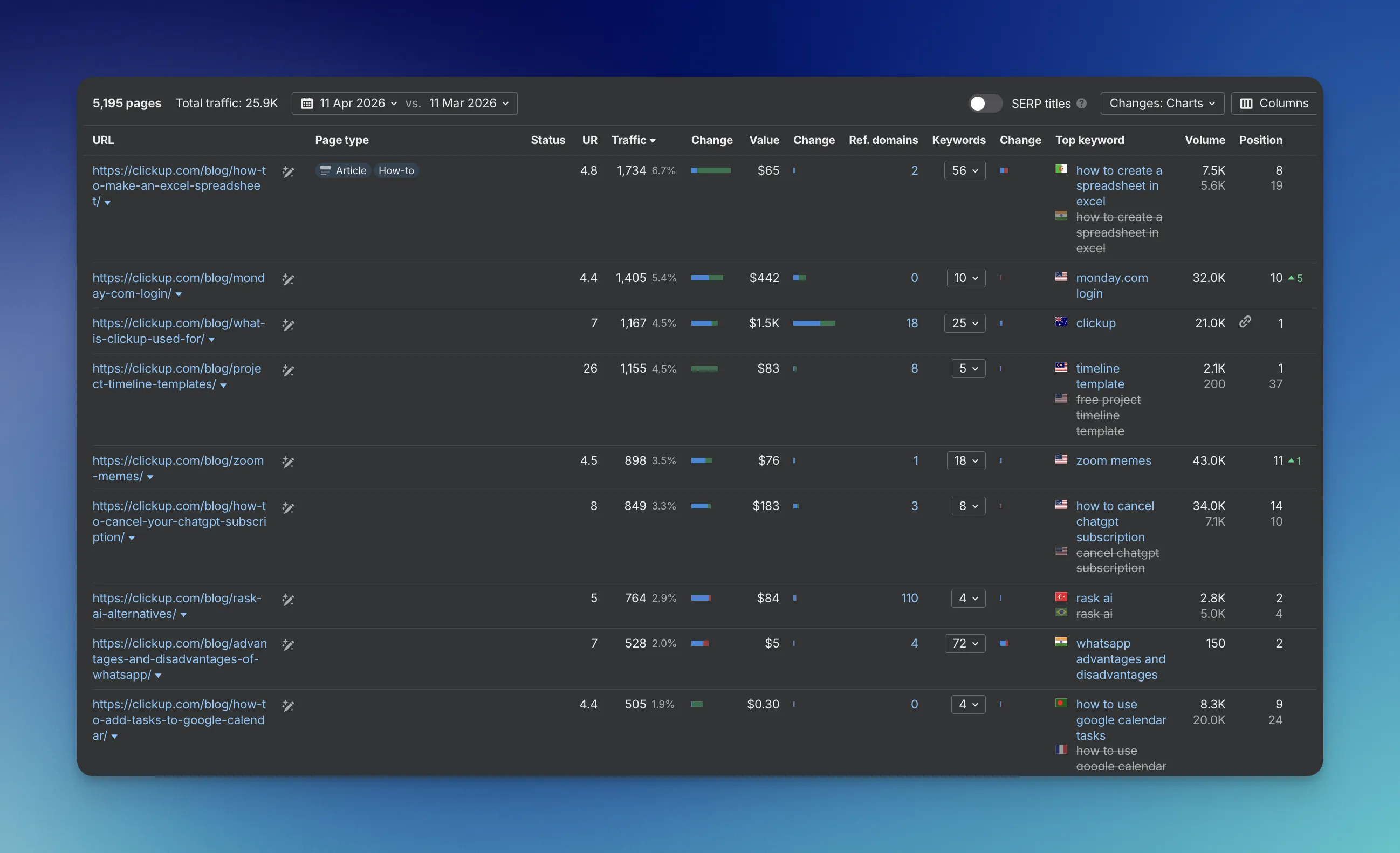This screenshot has width=1400, height=853.
Task: Open the Changes: Charts dropdown
Action: tap(1162, 104)
